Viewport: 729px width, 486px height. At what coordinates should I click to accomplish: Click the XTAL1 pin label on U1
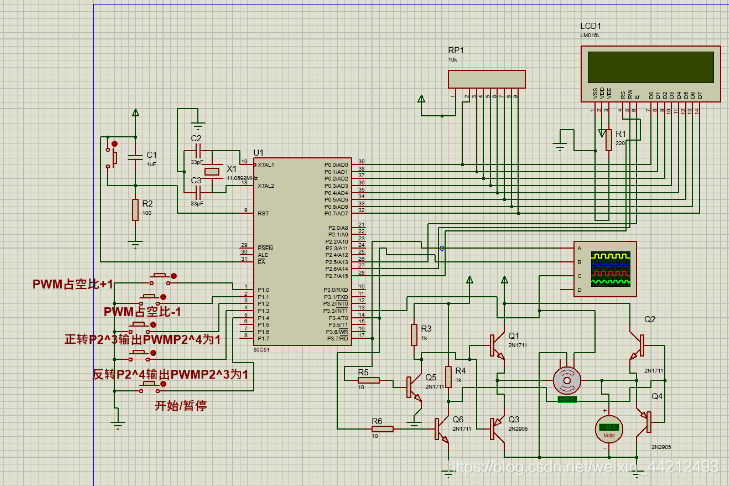pyautogui.click(x=266, y=165)
